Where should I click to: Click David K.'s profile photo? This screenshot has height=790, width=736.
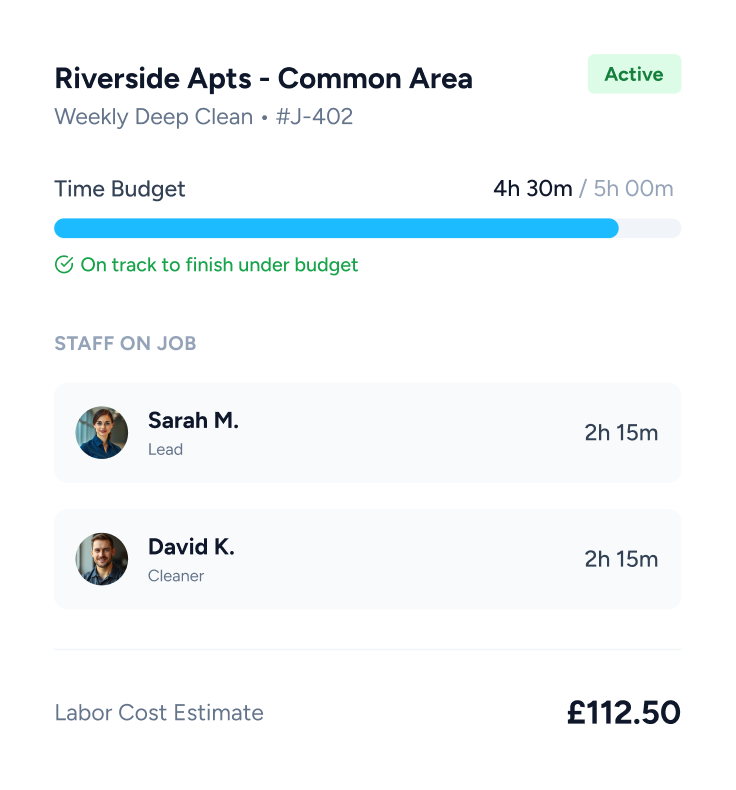pyautogui.click(x=102, y=559)
